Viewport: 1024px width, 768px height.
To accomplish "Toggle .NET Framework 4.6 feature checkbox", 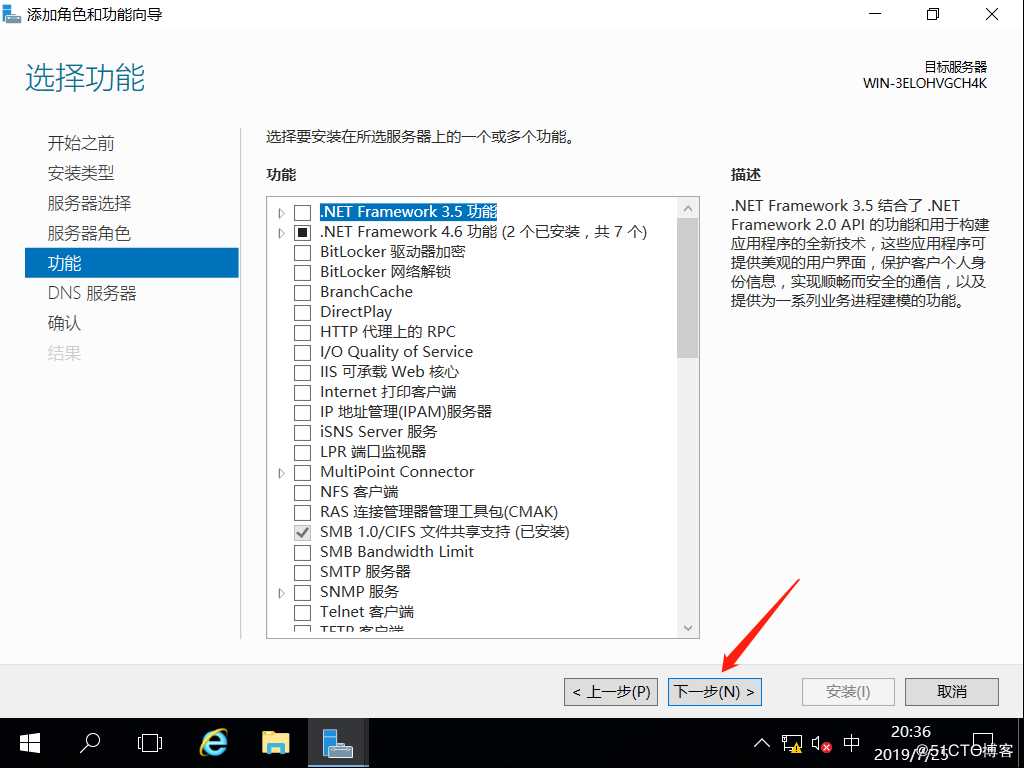I will 302,232.
